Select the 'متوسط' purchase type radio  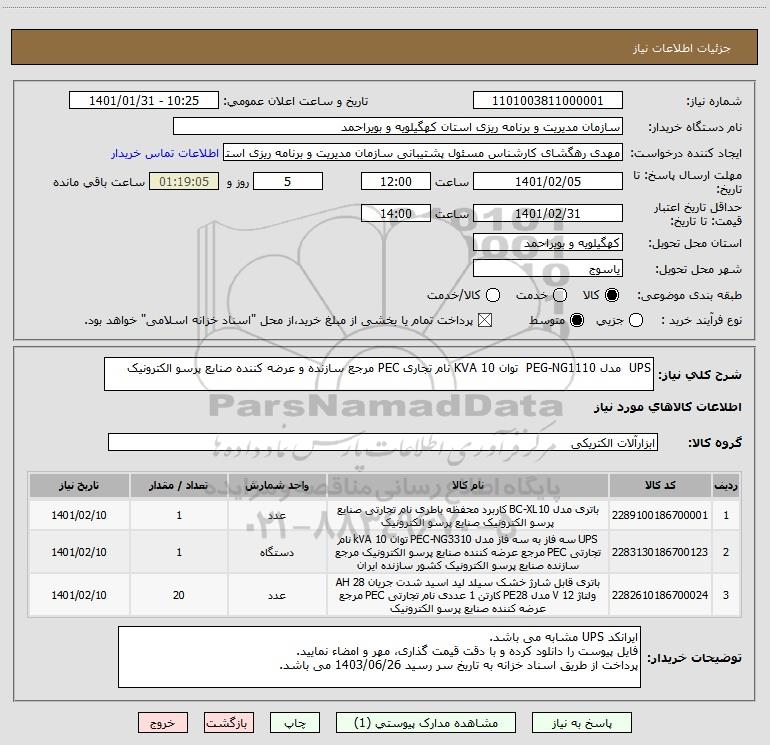click(577, 321)
